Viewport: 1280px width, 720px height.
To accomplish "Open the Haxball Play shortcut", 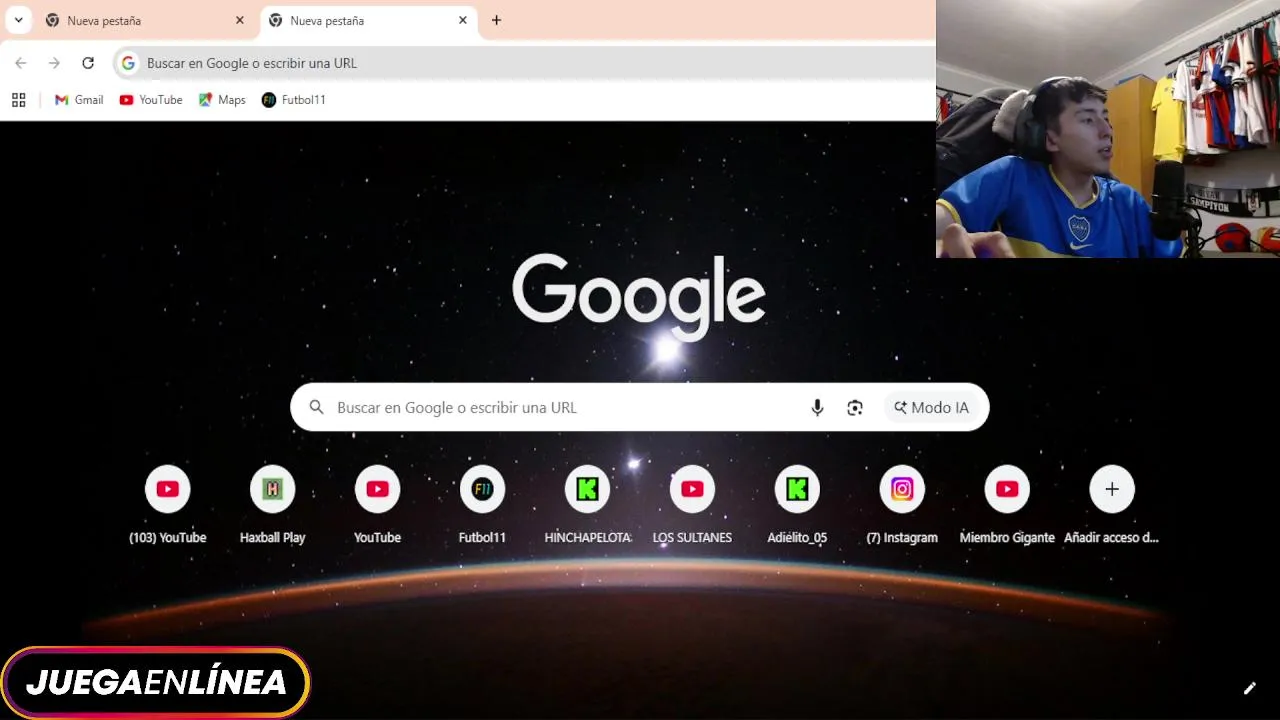I will tap(272, 505).
